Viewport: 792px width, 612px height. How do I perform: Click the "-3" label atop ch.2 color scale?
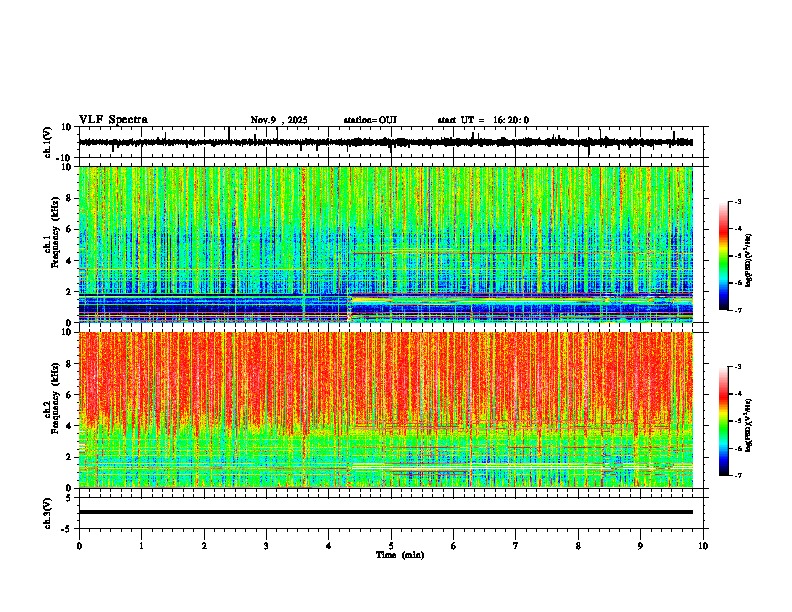point(736,367)
